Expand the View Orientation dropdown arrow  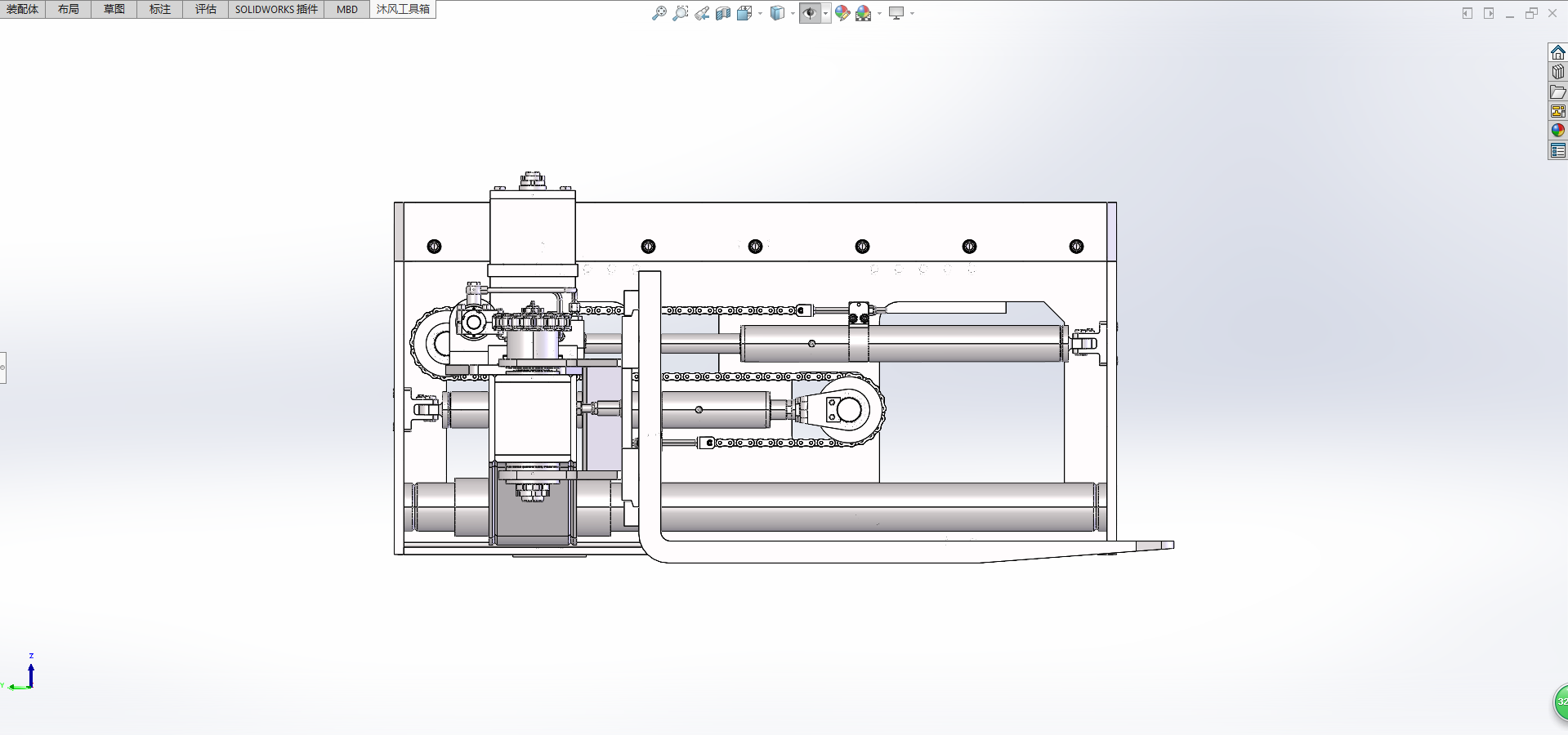coord(760,13)
